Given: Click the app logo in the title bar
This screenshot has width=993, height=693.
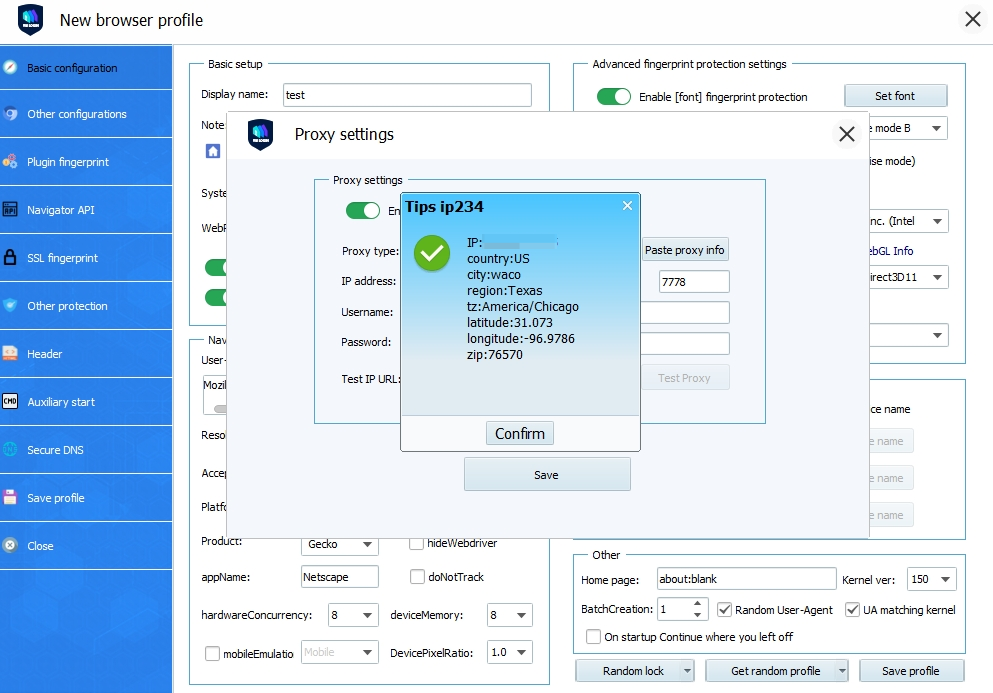Looking at the screenshot, I should tap(30, 20).
